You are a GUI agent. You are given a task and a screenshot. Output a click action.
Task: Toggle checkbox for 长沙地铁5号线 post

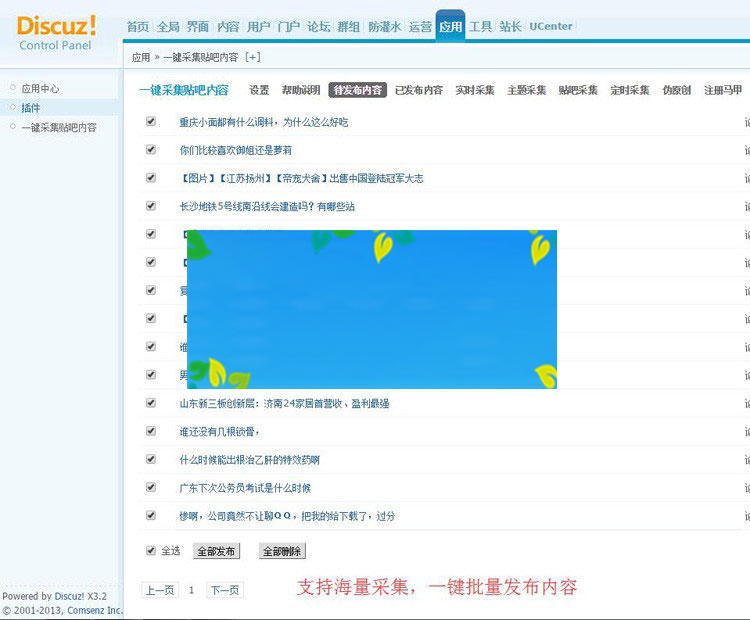click(x=151, y=205)
